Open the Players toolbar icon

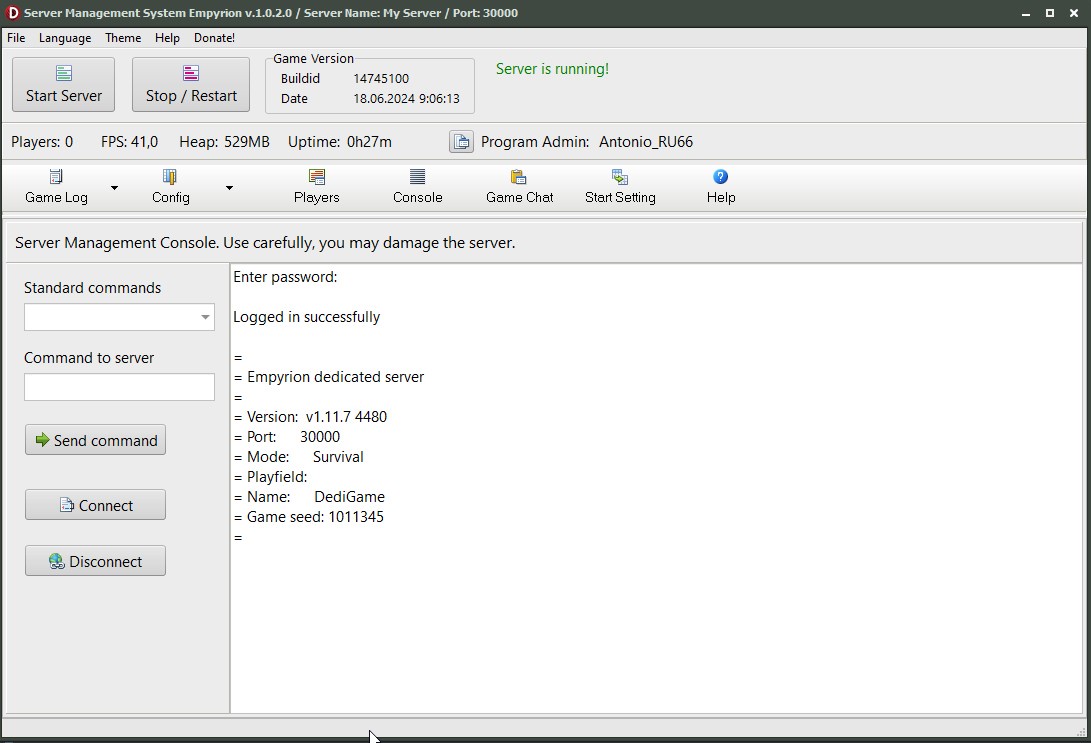click(x=317, y=186)
